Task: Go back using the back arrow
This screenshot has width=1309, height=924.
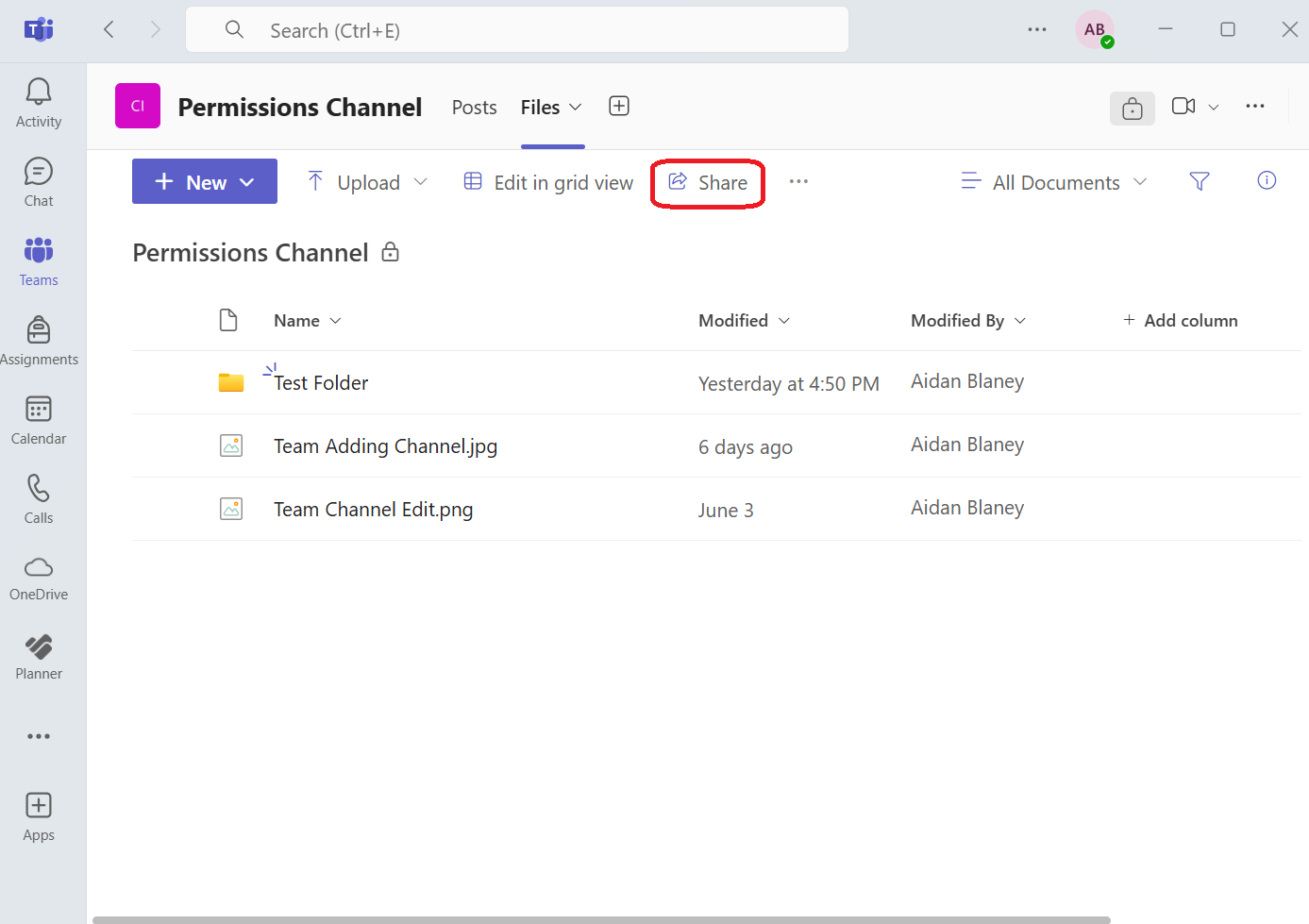Action: pos(109,29)
